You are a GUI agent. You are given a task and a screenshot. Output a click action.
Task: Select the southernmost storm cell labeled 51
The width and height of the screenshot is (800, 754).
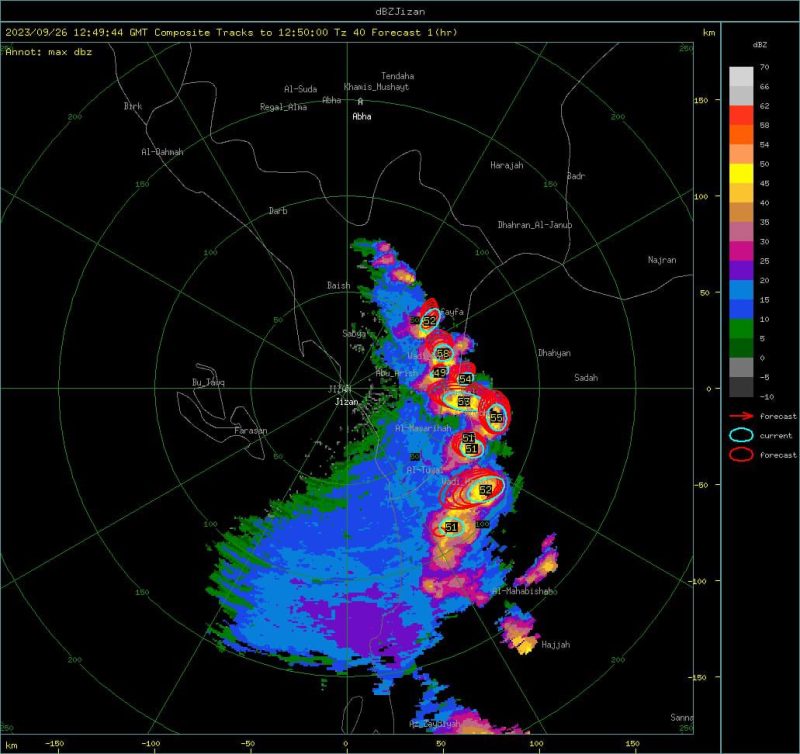(451, 527)
